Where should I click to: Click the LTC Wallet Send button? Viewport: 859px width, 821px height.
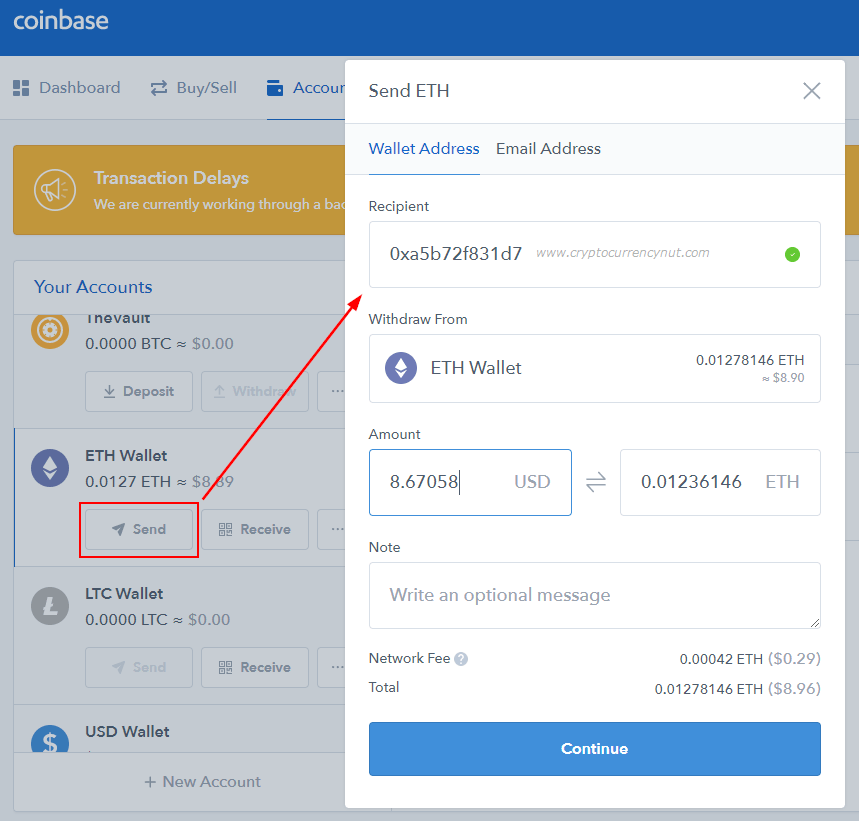coord(139,667)
